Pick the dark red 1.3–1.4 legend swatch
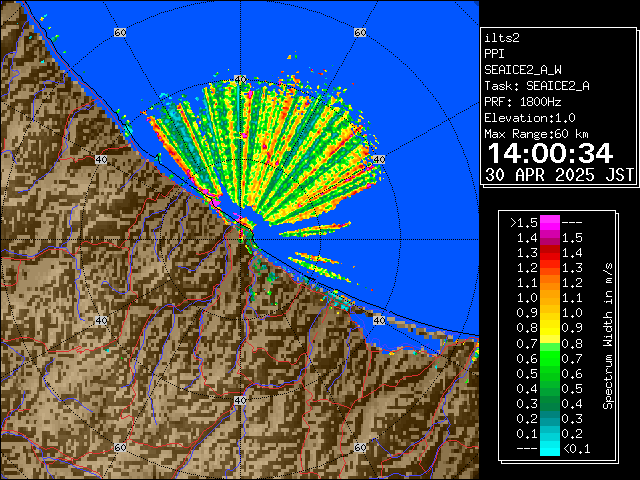Viewport: 640px width, 480px height. click(550, 253)
